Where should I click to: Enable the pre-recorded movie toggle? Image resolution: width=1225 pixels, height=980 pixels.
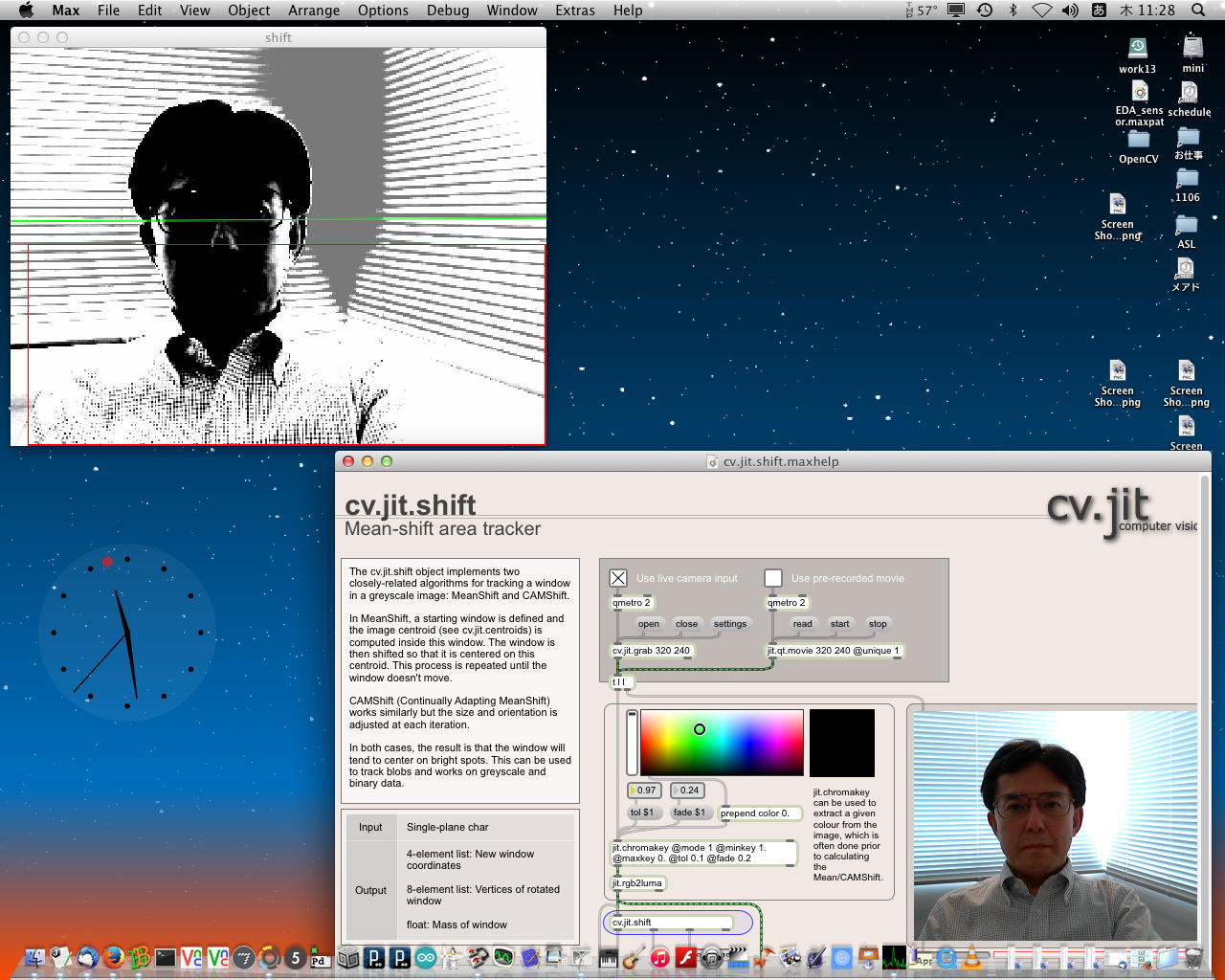click(x=773, y=578)
